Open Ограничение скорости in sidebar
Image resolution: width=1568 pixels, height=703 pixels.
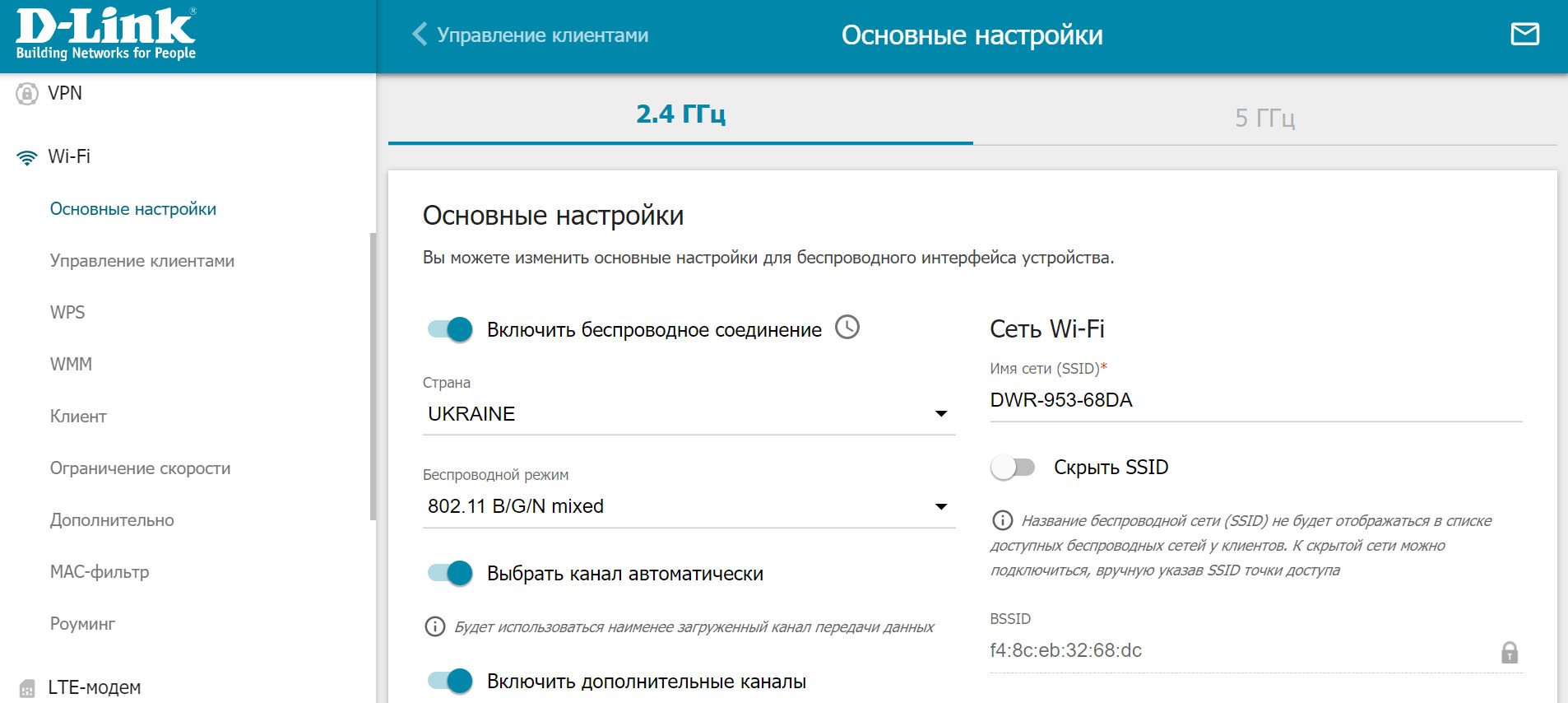coord(140,468)
